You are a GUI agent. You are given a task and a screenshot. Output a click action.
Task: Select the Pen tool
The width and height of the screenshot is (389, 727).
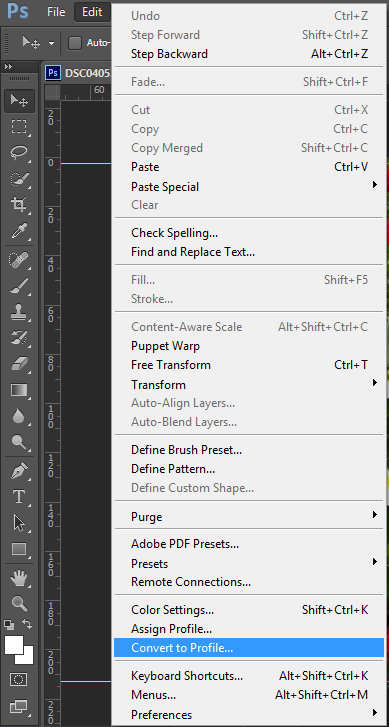click(19, 472)
